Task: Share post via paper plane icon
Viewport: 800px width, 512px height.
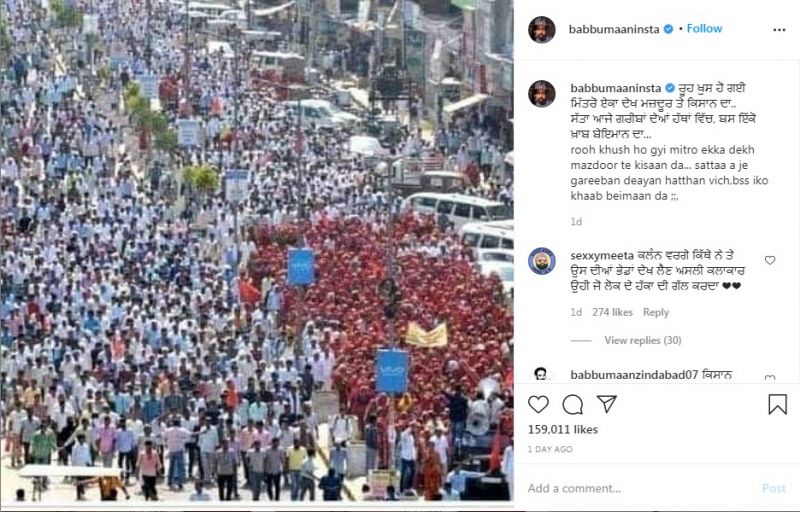Action: (607, 404)
